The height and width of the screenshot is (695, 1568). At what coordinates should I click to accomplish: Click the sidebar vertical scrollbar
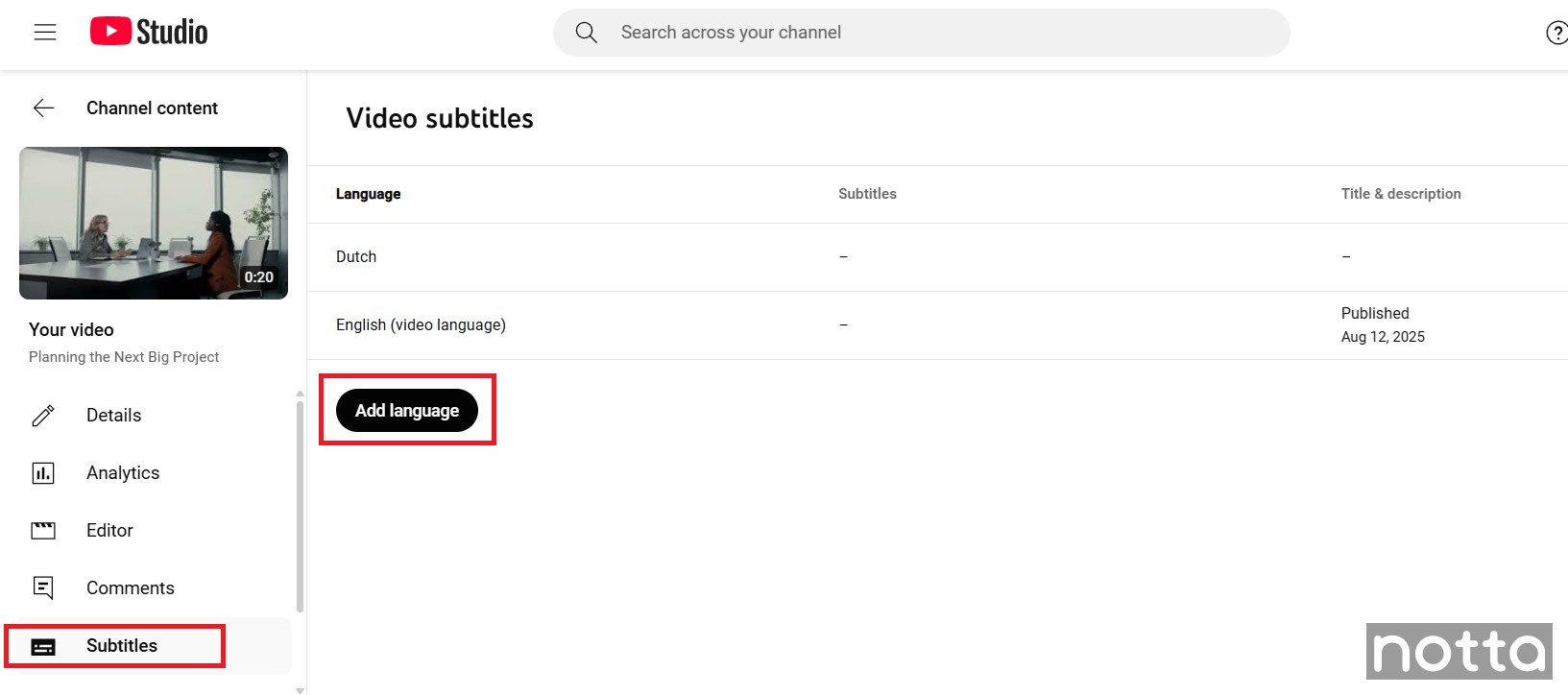(300, 509)
